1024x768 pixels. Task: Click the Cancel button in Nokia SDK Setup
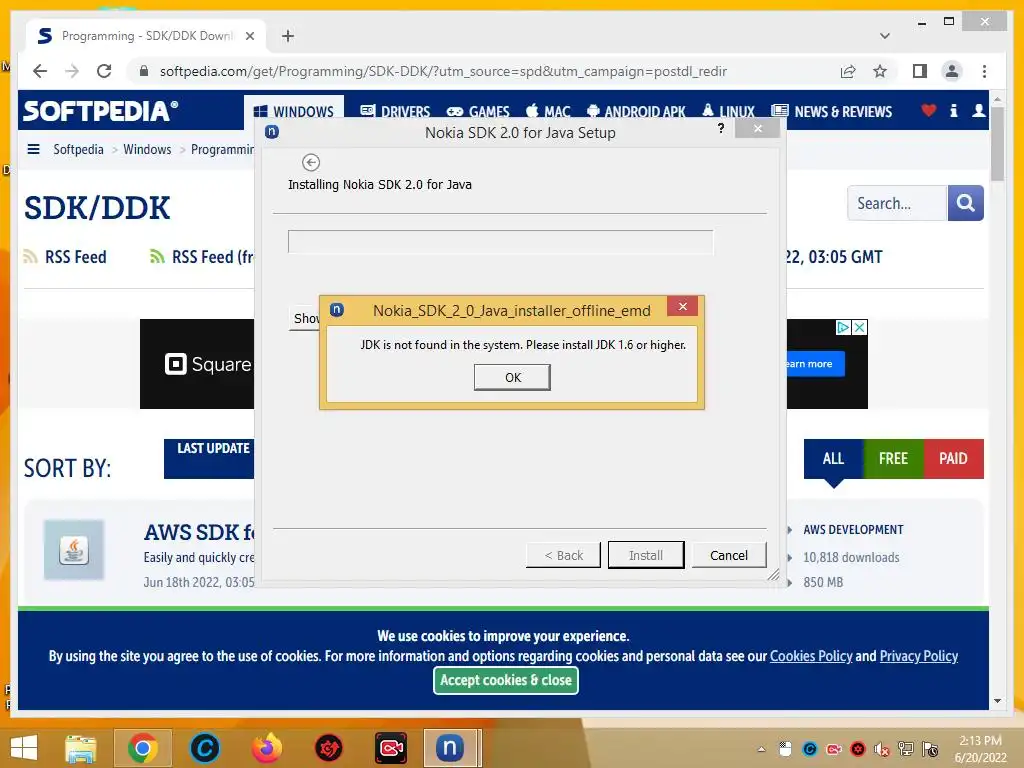coord(729,555)
